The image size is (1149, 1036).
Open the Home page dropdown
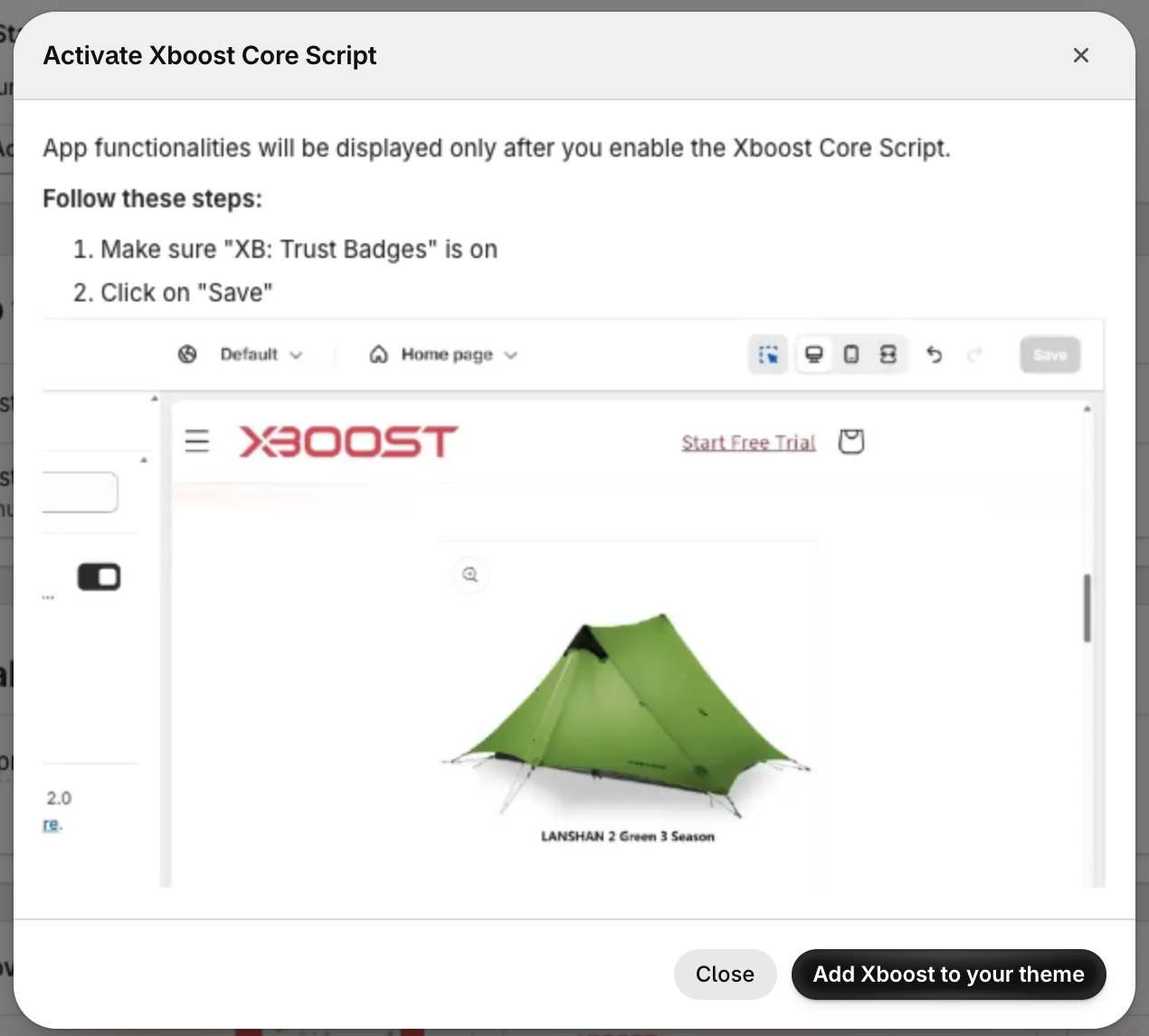[x=460, y=355]
